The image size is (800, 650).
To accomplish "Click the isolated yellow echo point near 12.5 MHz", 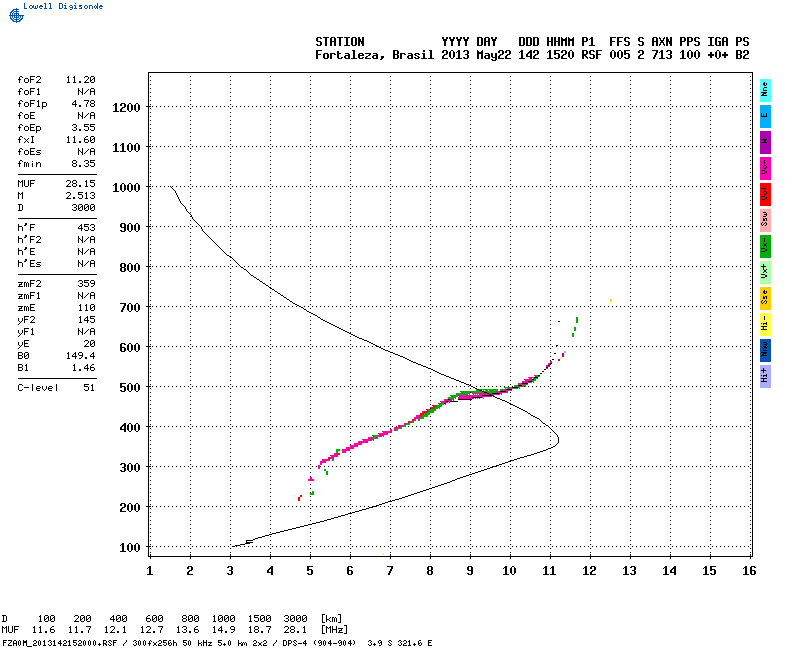I will (611, 301).
